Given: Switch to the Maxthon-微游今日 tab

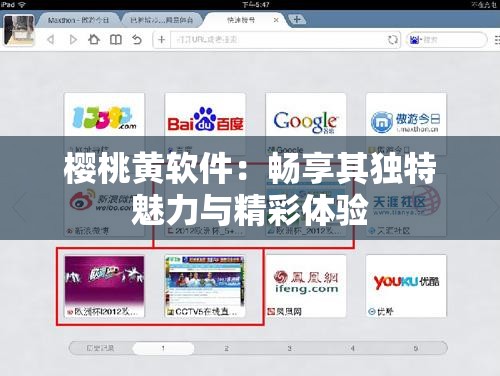Looking at the screenshot, I should pyautogui.click(x=79, y=20).
